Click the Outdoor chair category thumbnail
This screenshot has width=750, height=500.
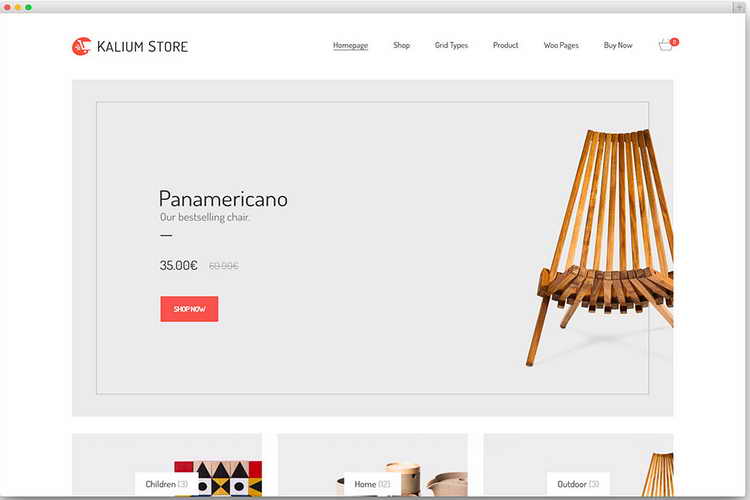point(657,475)
